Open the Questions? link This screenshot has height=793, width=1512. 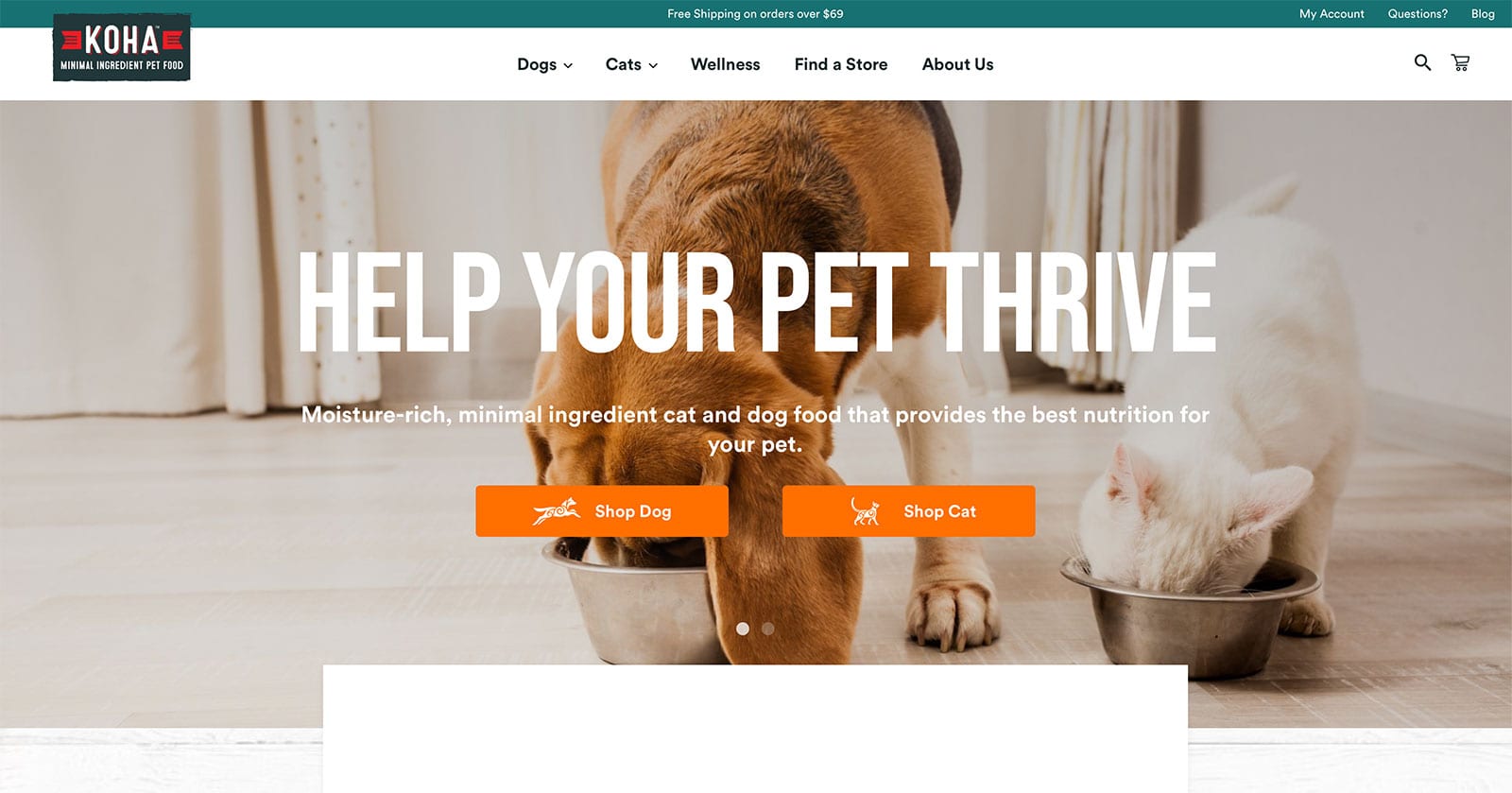point(1417,13)
